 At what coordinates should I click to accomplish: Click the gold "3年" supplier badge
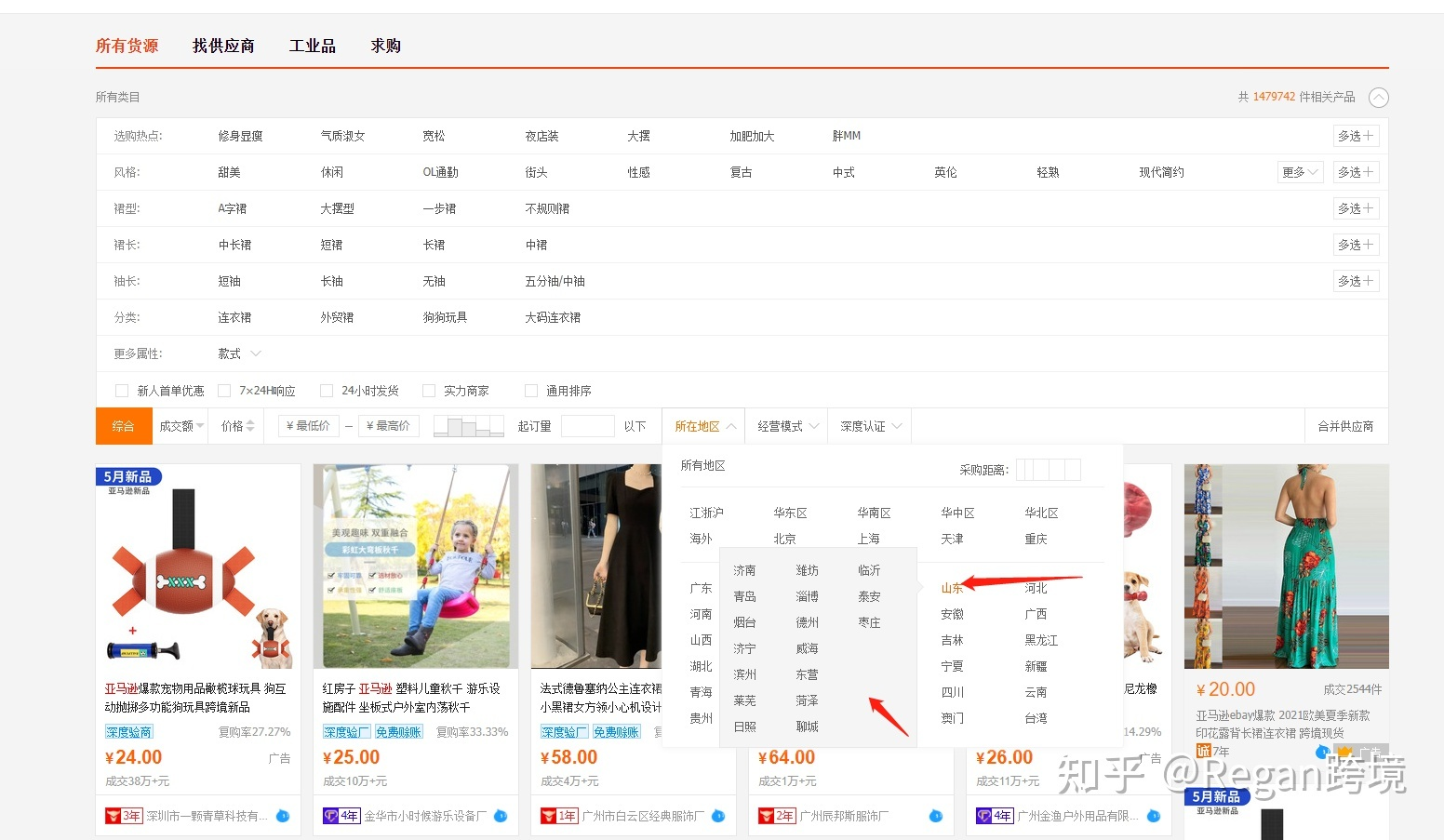click(x=122, y=815)
